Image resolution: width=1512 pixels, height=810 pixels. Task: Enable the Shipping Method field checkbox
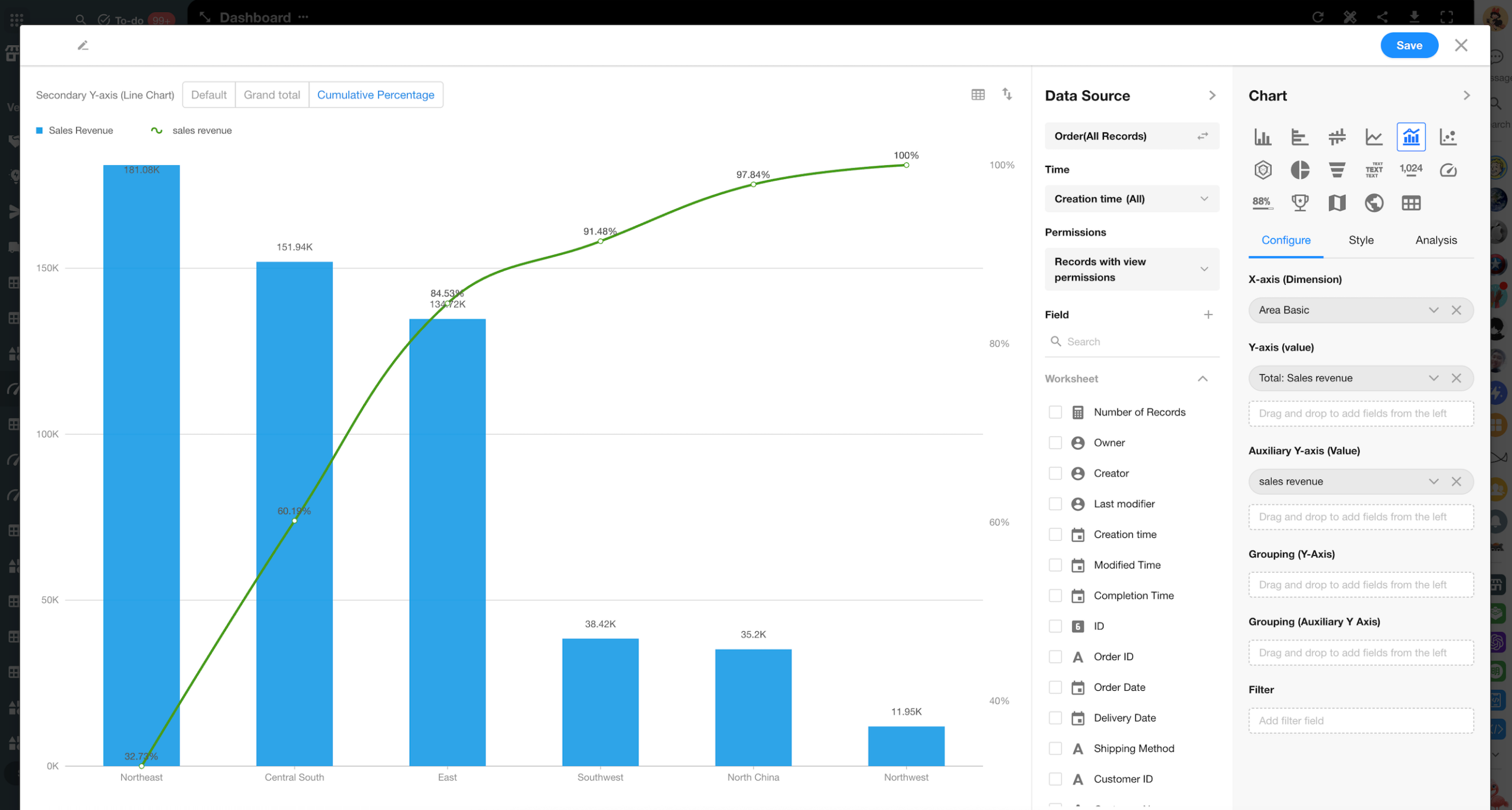(x=1055, y=749)
